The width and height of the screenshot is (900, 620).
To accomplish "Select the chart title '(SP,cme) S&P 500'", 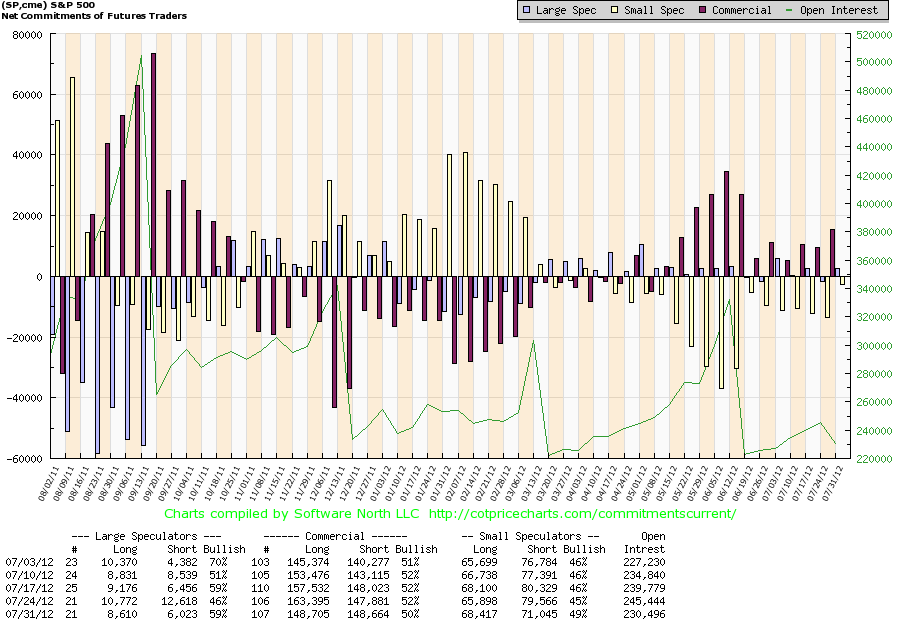I will click(x=48, y=5).
